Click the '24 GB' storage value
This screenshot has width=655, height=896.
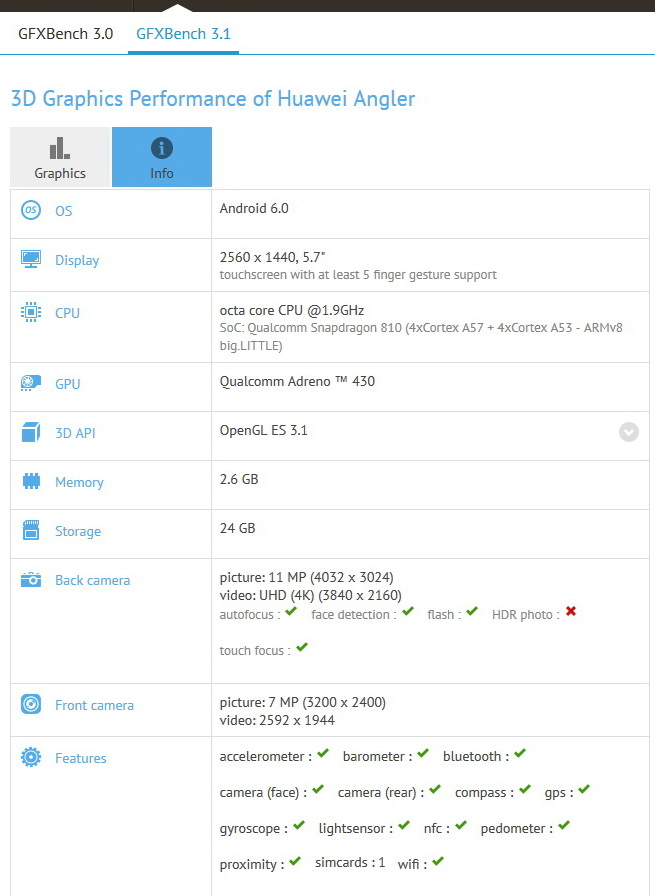(x=238, y=528)
